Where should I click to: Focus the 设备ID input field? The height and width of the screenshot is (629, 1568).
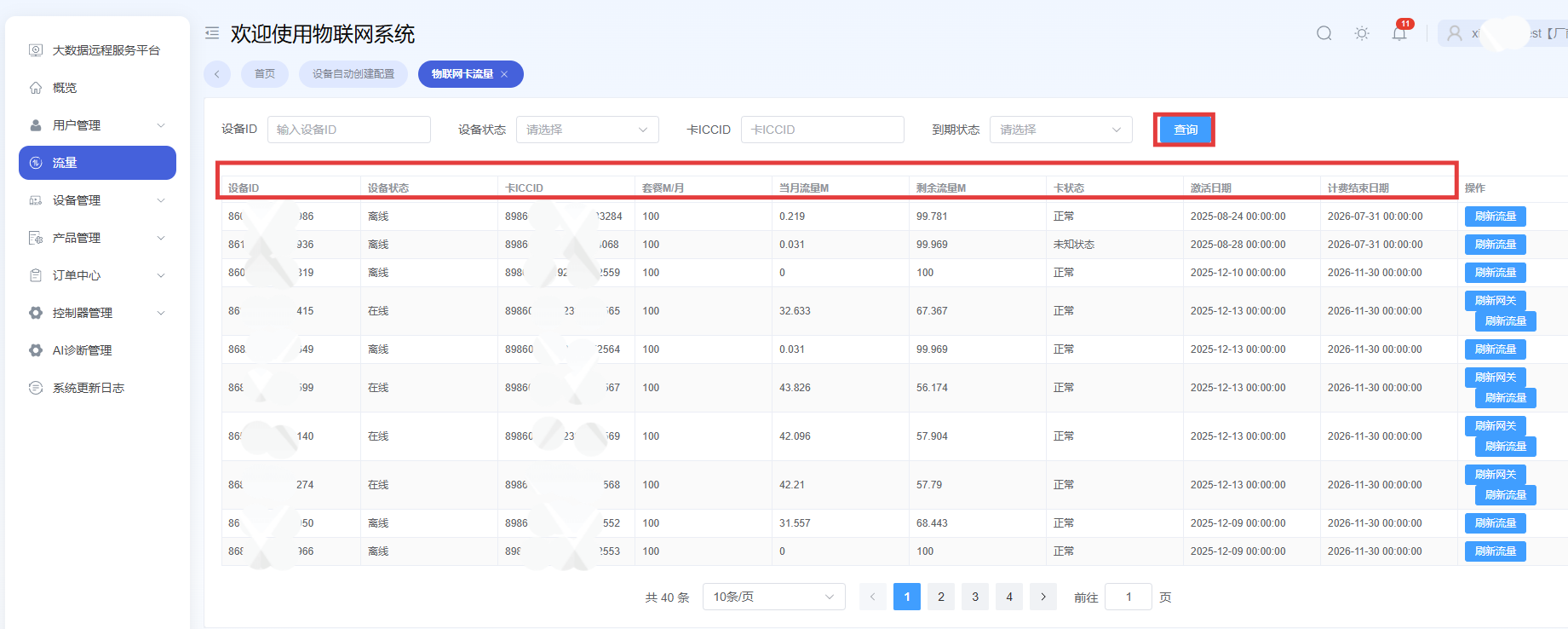click(349, 130)
